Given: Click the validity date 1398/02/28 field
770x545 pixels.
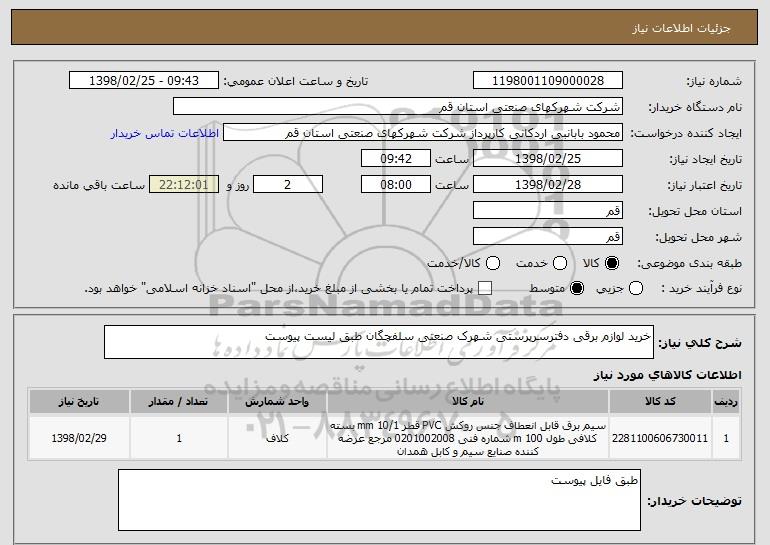Looking at the screenshot, I should click(548, 185).
